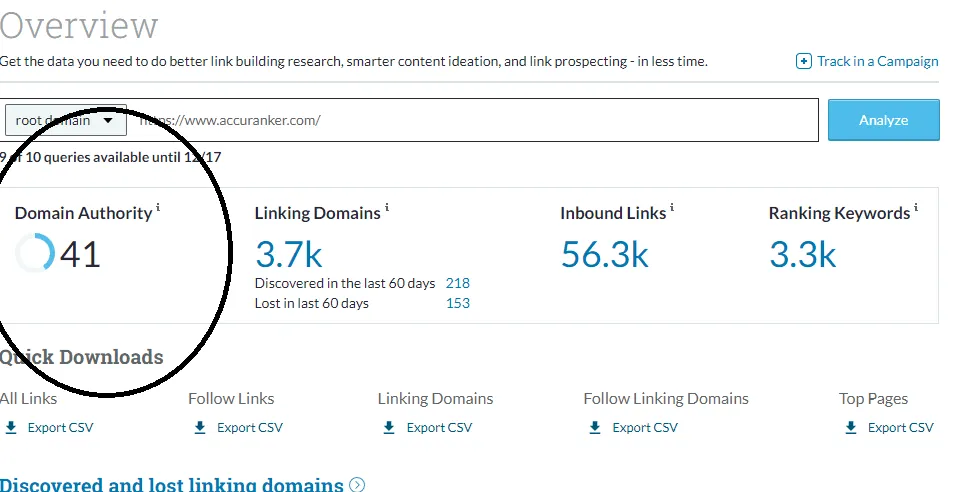
Task: Click the 153 lost domains link
Action: 458,303
